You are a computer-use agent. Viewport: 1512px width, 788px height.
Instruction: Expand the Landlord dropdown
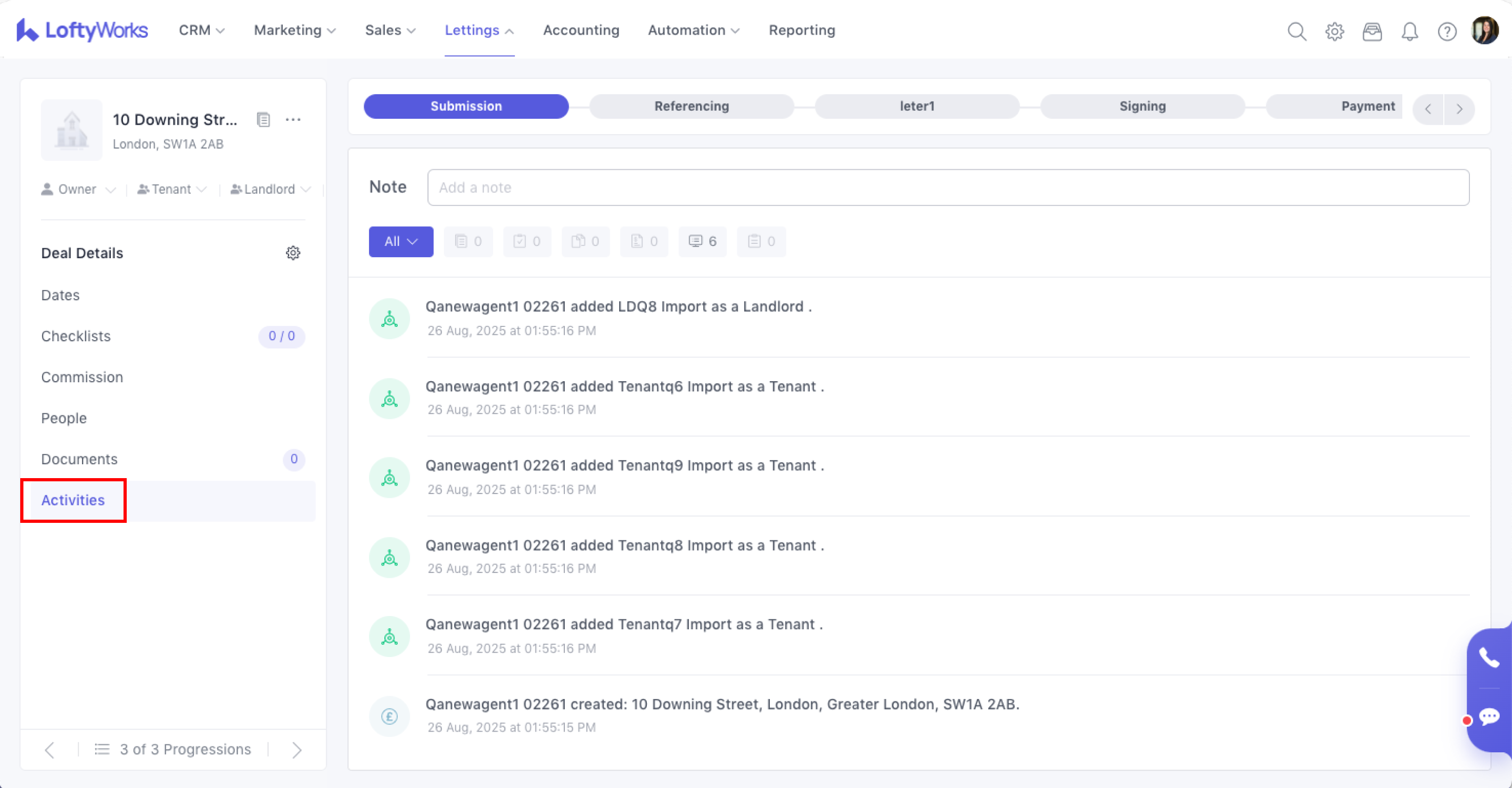point(270,189)
